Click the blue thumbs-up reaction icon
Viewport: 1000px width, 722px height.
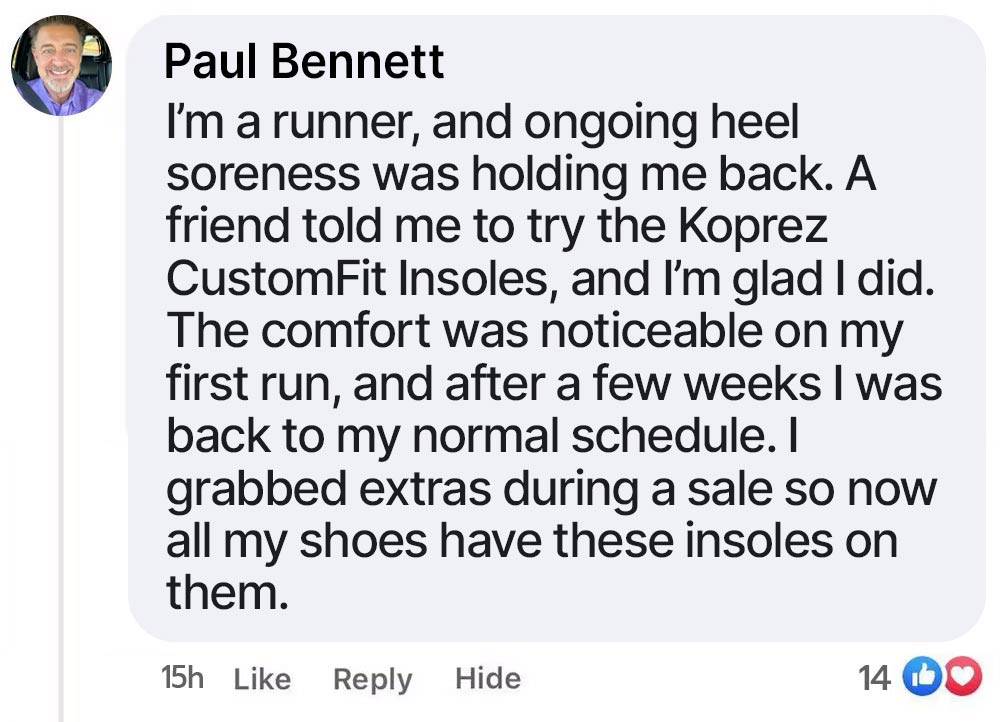point(922,677)
